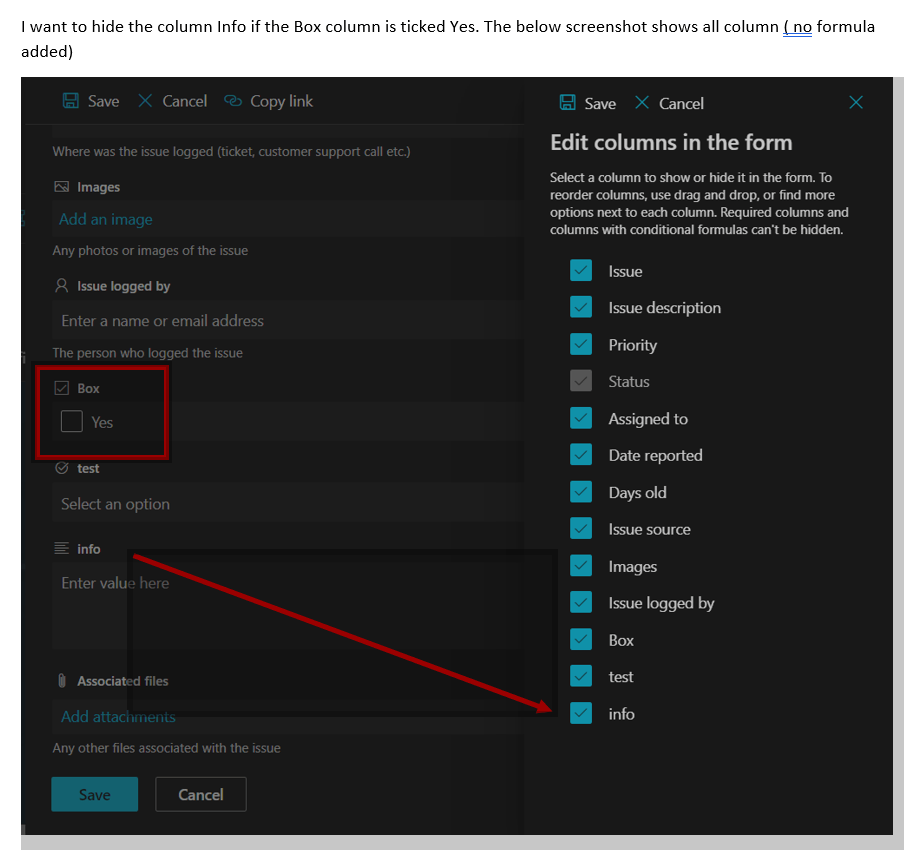Click Save text in Edit columns toolbar

coord(600,103)
